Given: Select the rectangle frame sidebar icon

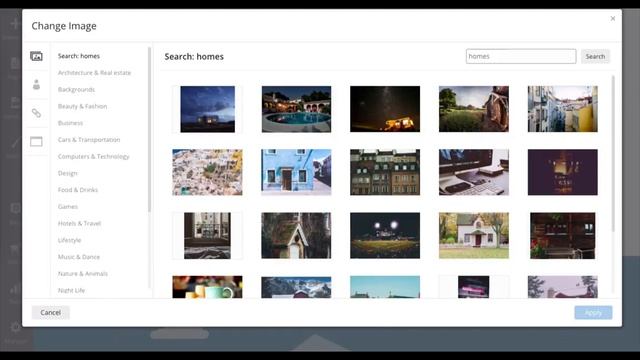Looking at the screenshot, I should (x=36, y=142).
